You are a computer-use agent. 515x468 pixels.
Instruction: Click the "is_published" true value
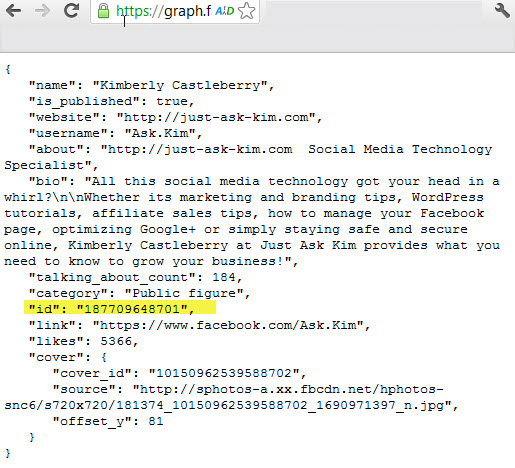click(172, 101)
